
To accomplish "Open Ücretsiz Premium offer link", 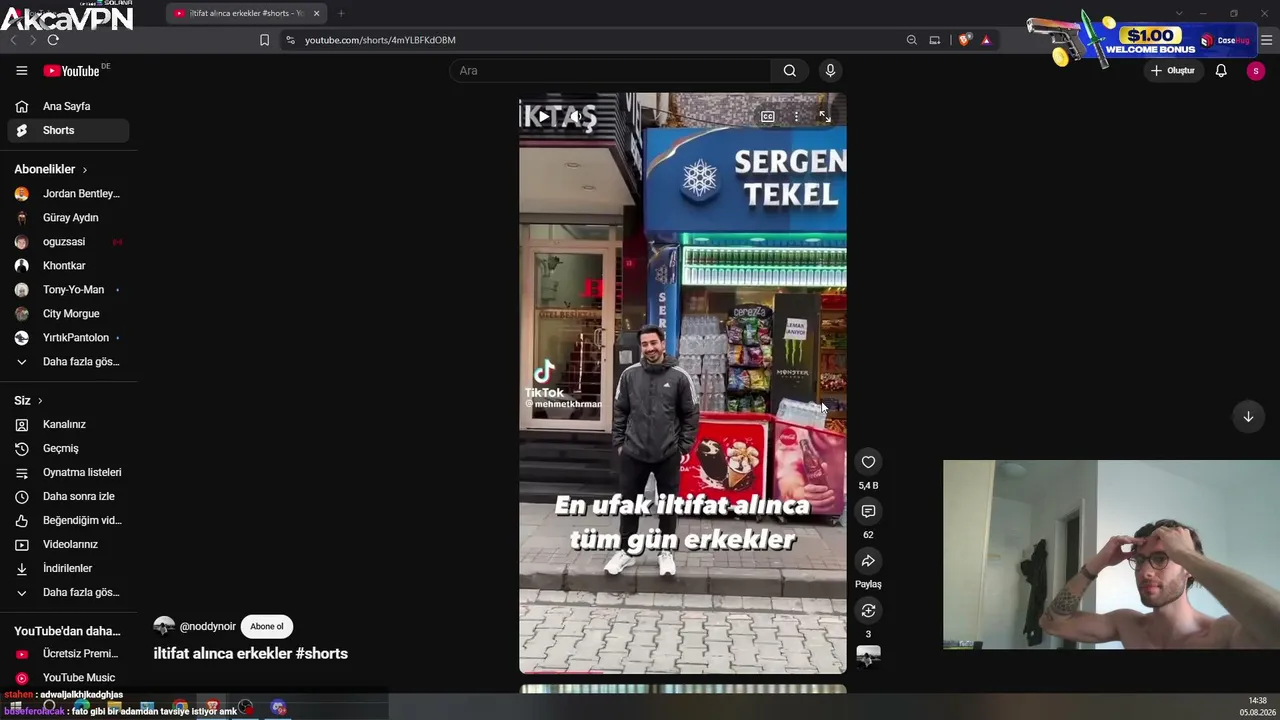I will 68,654.
